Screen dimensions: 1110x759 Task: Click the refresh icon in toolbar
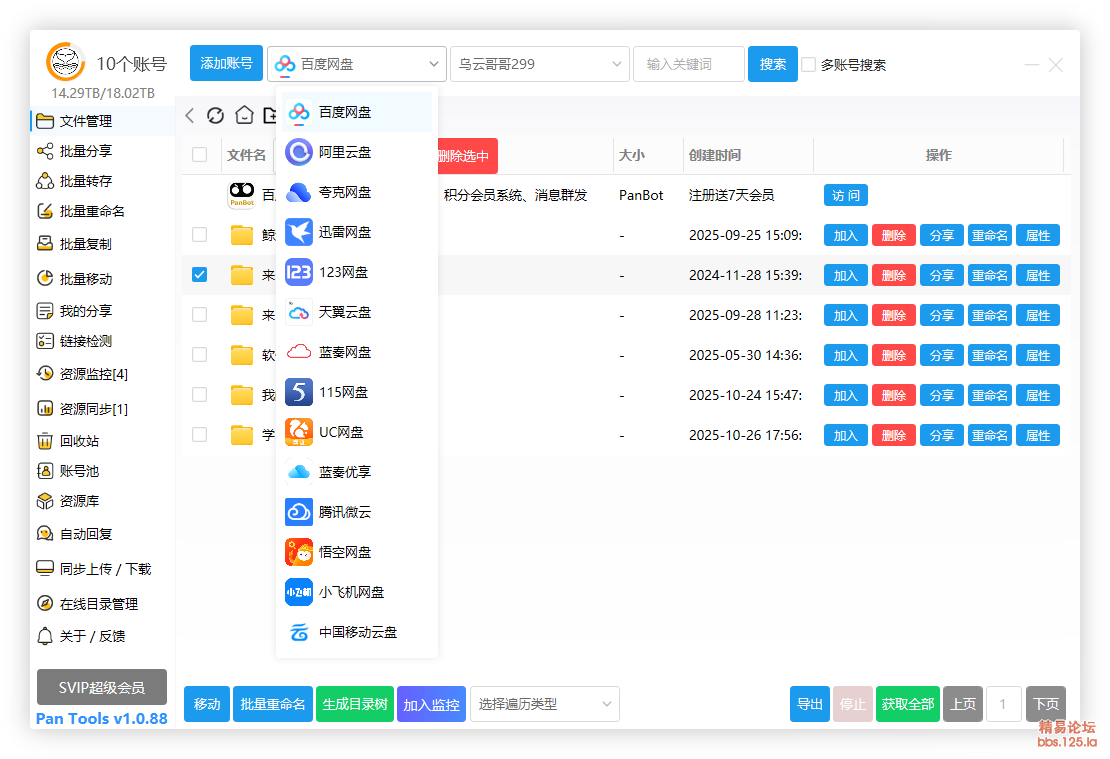click(x=216, y=115)
